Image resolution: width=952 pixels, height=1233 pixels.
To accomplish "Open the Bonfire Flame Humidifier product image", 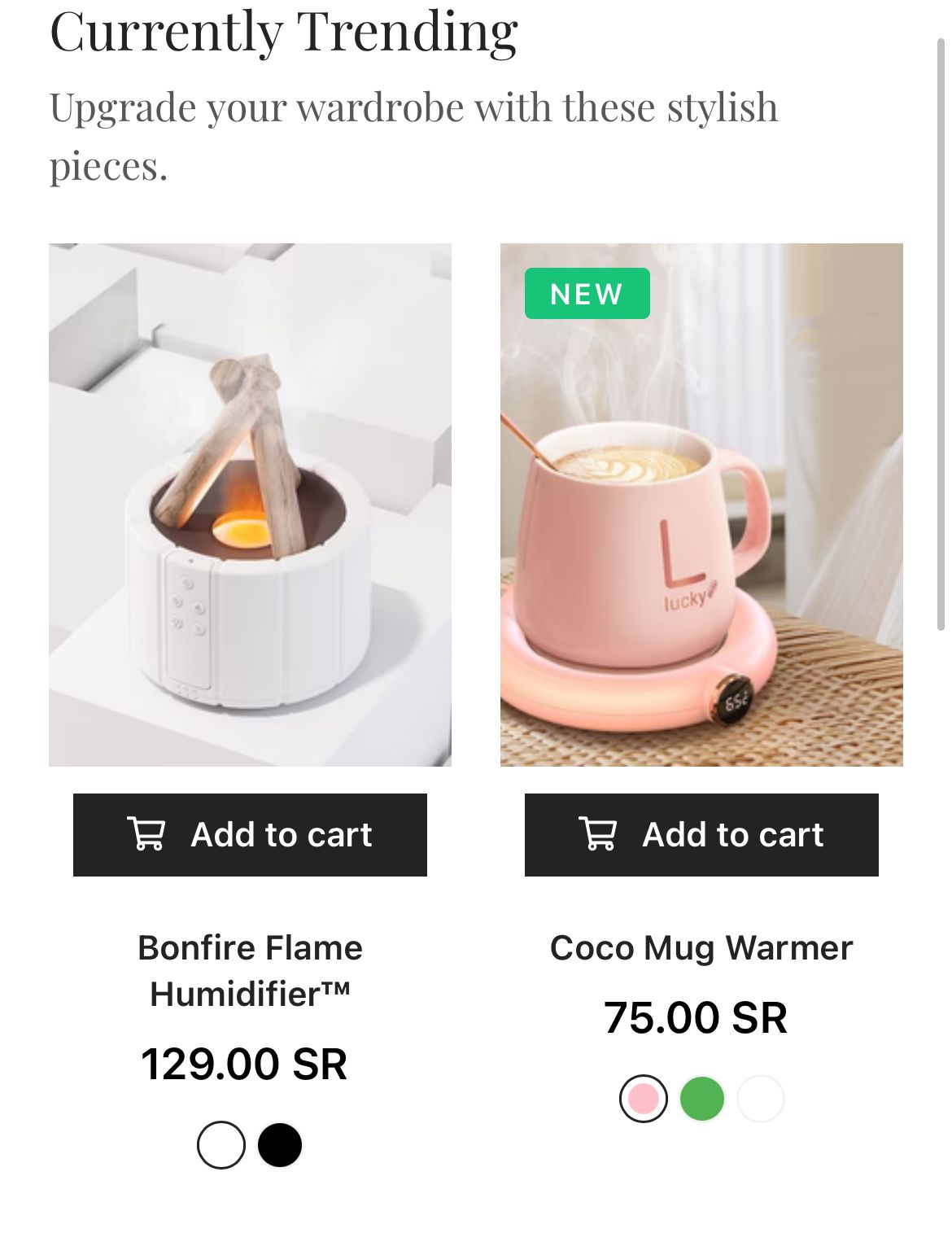I will (250, 505).
